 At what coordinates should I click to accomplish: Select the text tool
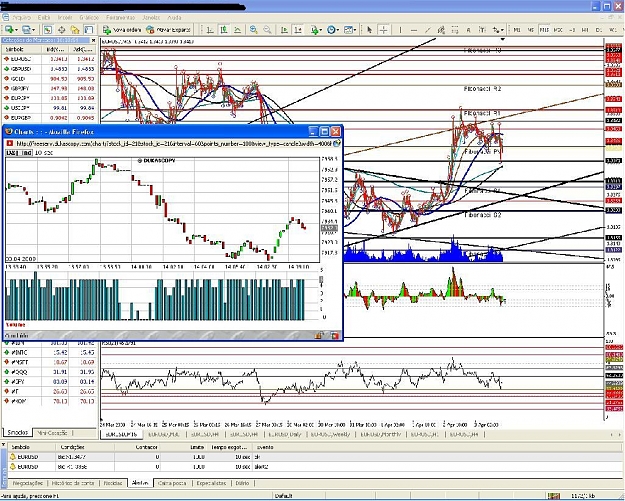pyautogui.click(x=468, y=30)
